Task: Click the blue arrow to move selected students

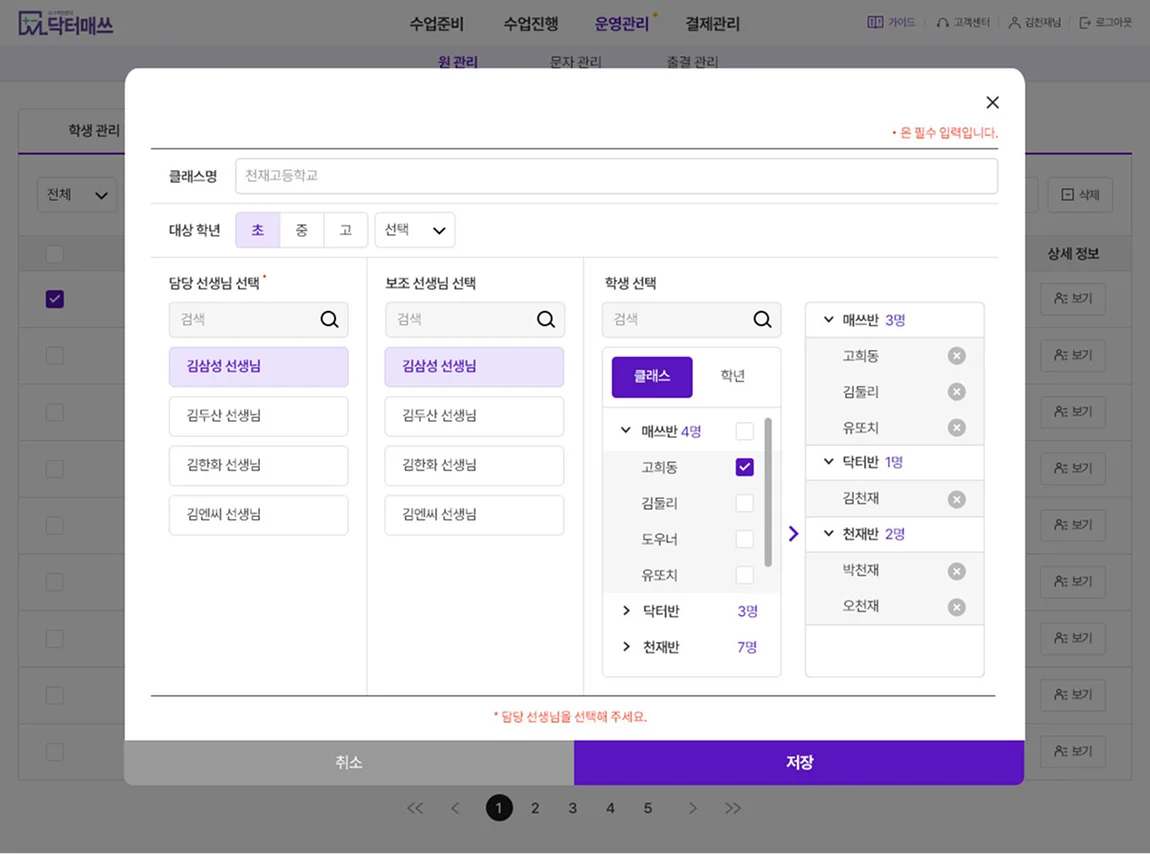Action: point(793,534)
